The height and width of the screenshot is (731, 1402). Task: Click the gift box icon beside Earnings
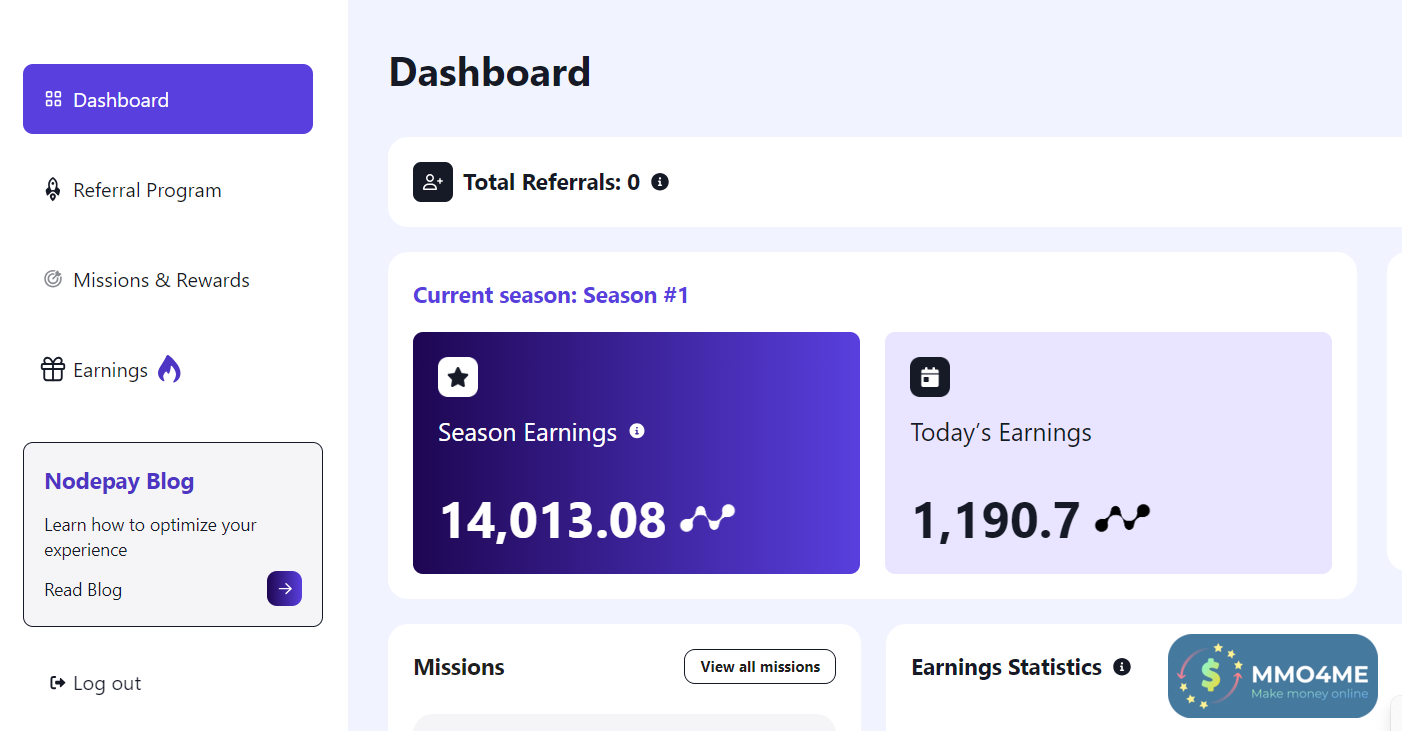53,370
